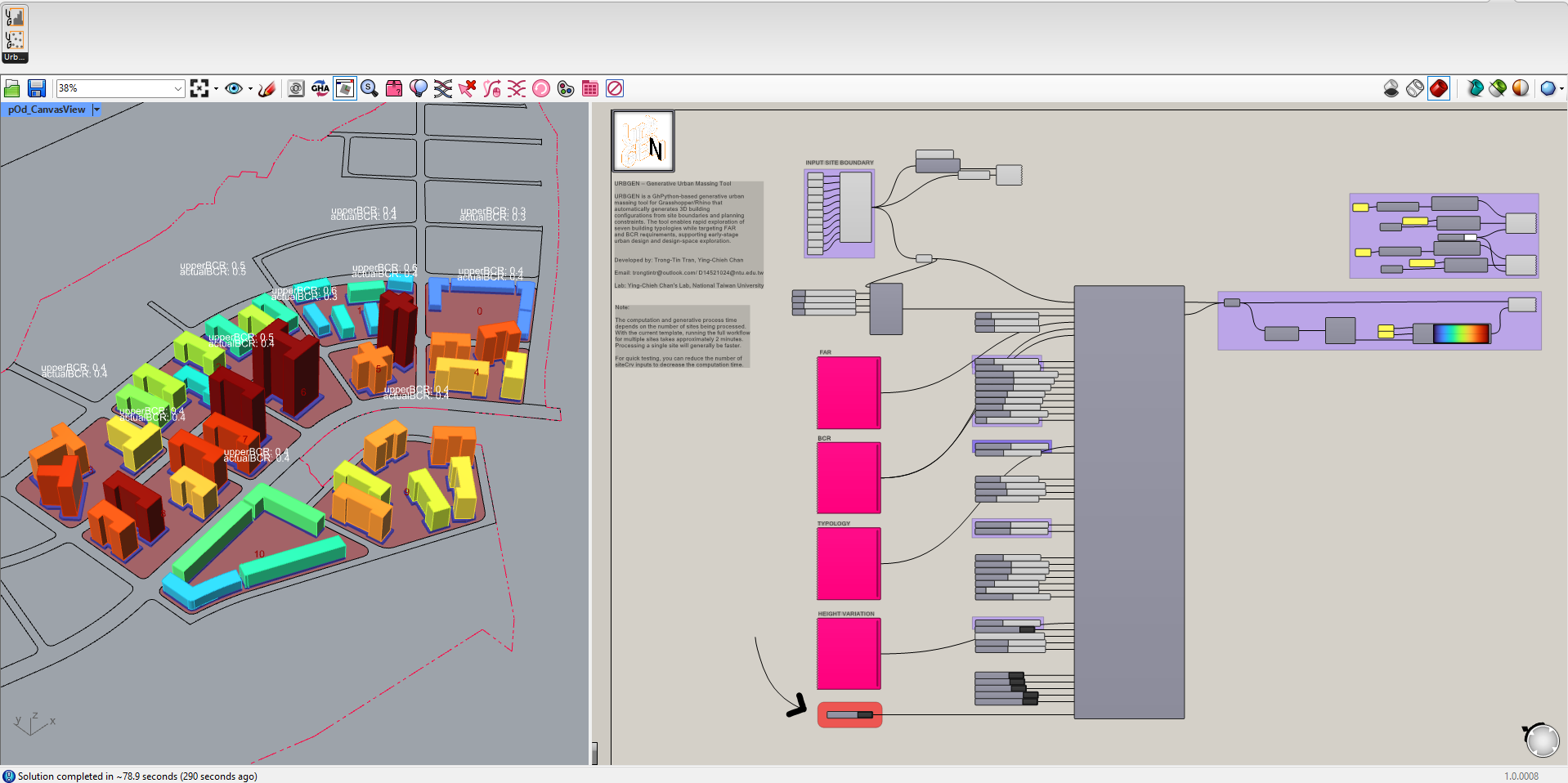Click the Zoom Extents icon
The width and height of the screenshot is (1568, 783).
pos(199,88)
